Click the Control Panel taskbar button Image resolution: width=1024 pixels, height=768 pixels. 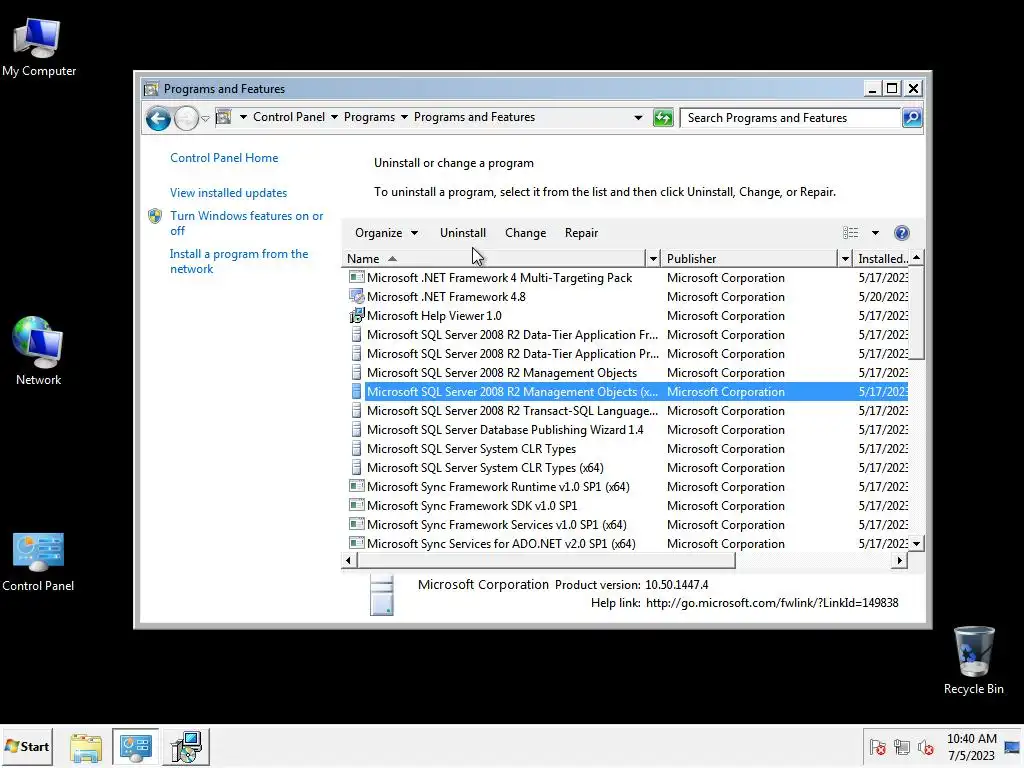136,746
